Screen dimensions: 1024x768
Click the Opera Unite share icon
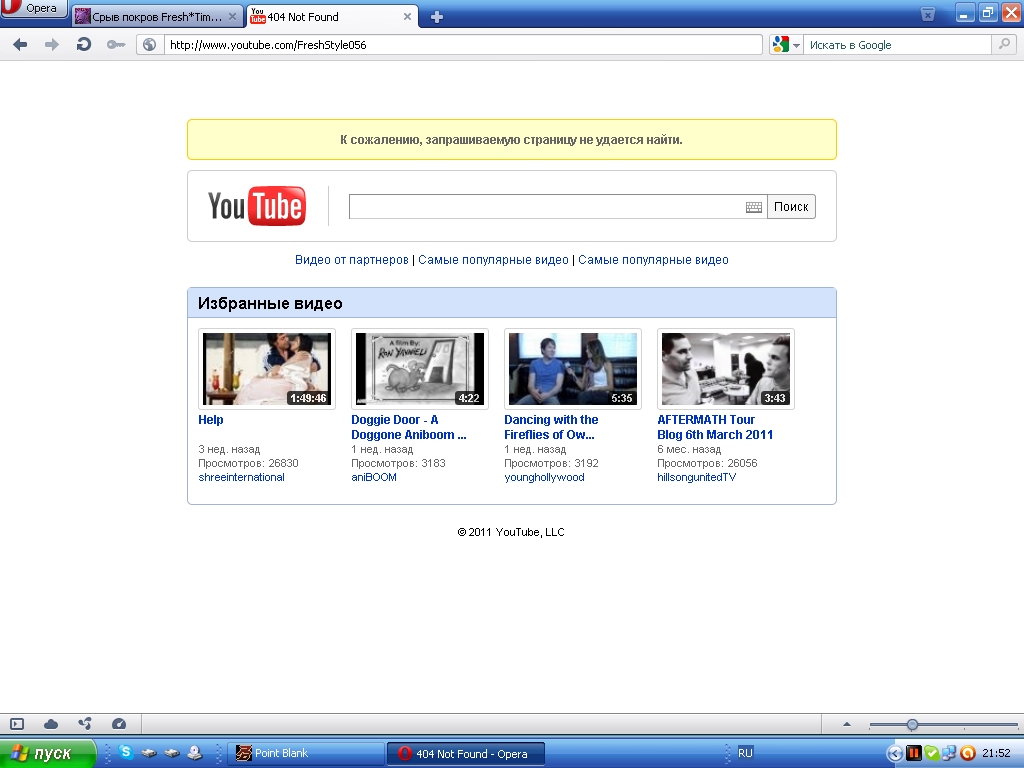(x=85, y=724)
